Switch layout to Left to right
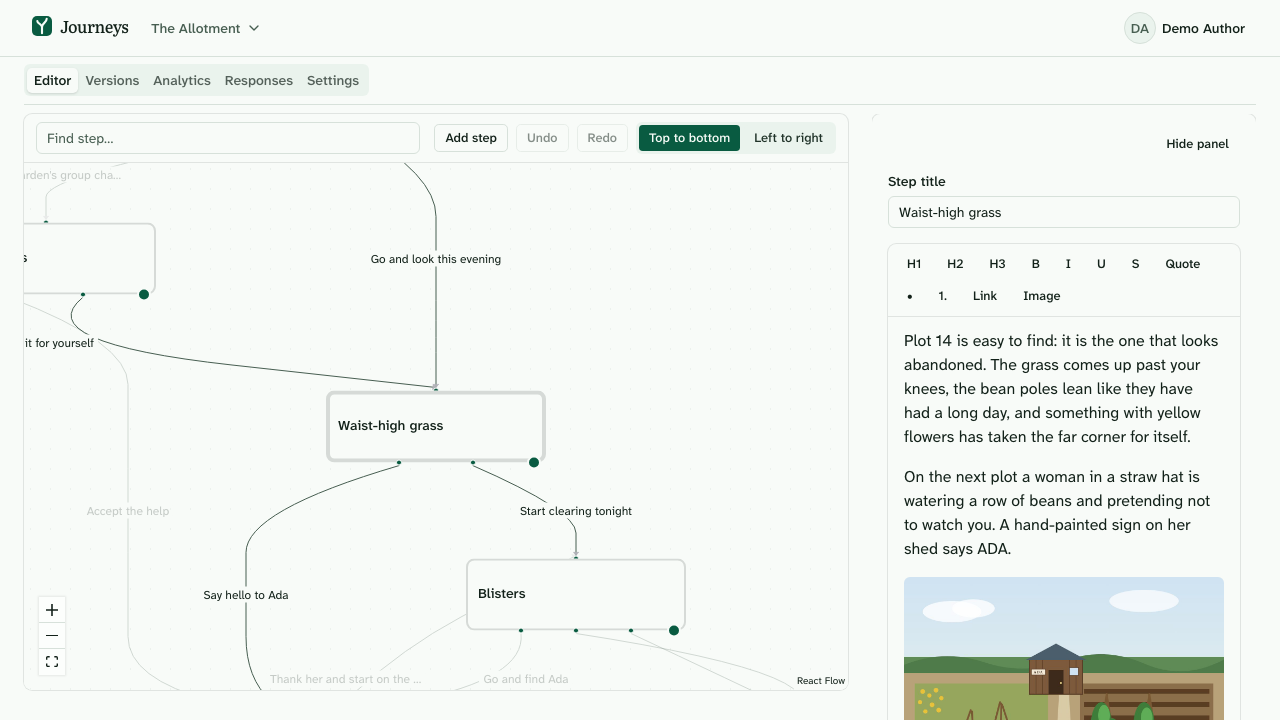 coord(788,138)
